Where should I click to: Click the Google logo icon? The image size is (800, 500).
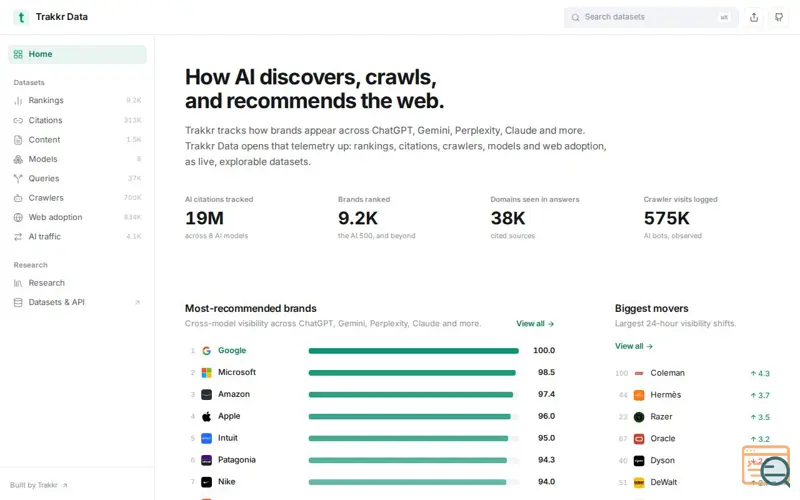[206, 351]
